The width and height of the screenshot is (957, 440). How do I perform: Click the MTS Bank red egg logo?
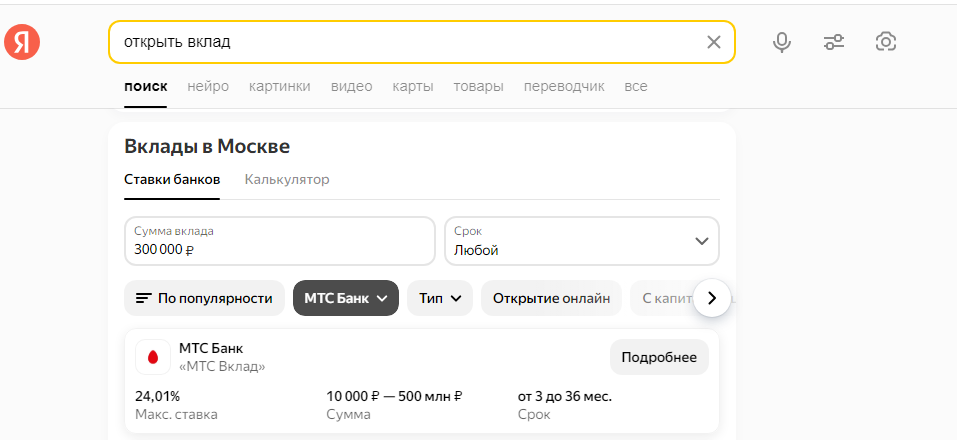click(153, 357)
